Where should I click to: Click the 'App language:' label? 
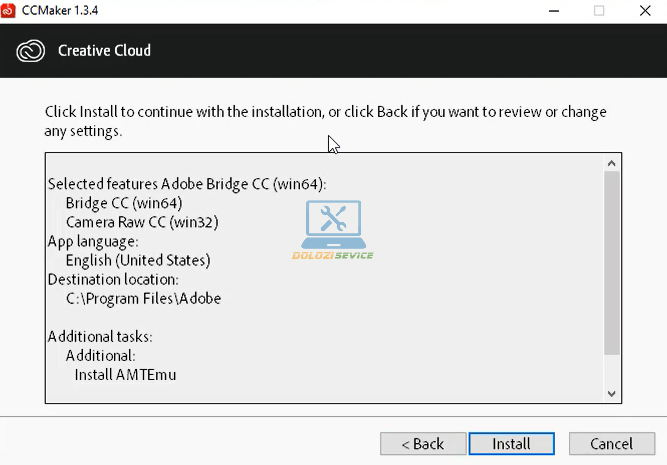93,241
